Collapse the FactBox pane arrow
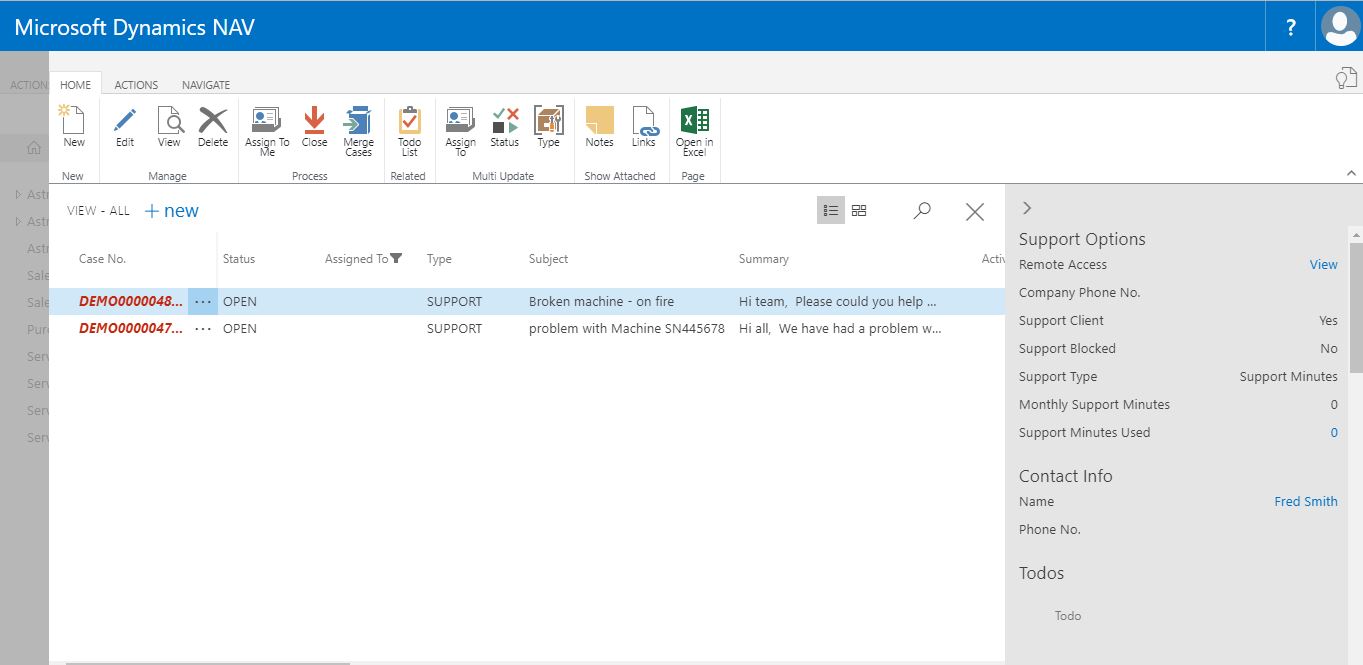Screen dimensions: 1363x665 tap(1027, 208)
